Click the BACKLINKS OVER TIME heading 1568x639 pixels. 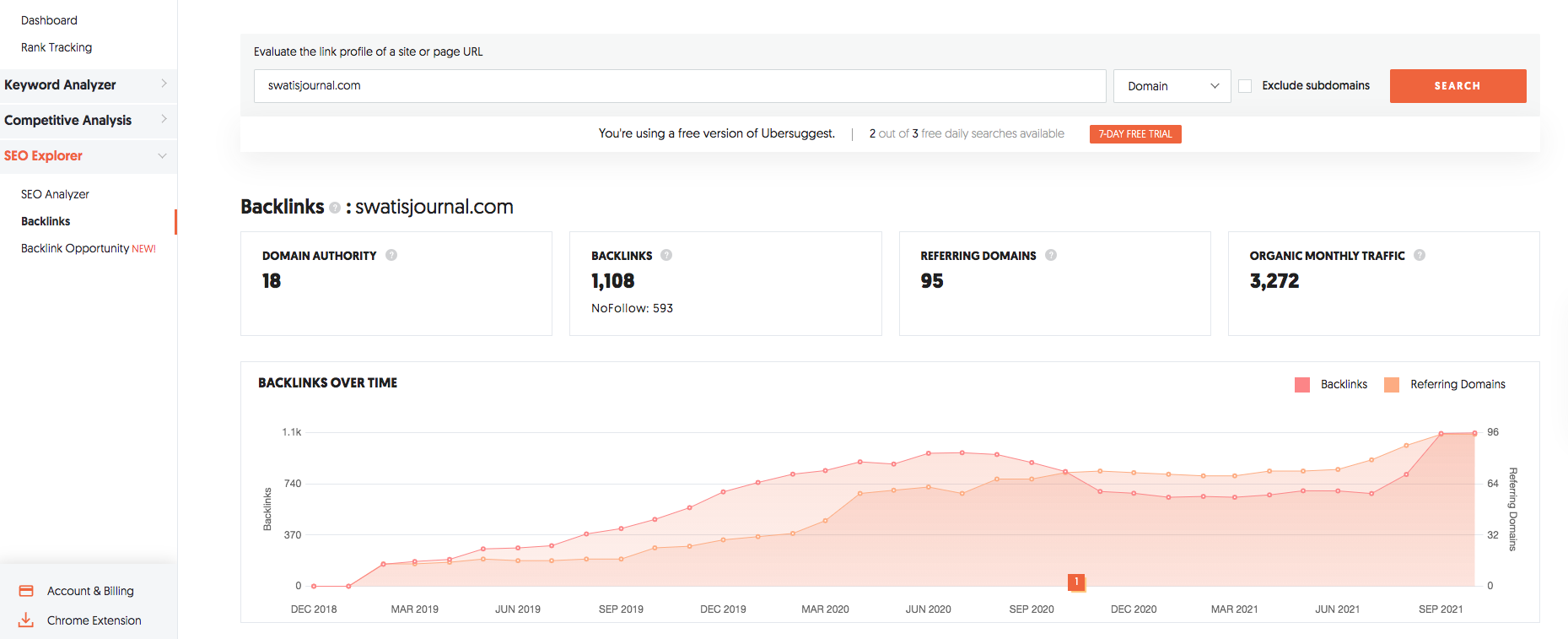tap(327, 383)
